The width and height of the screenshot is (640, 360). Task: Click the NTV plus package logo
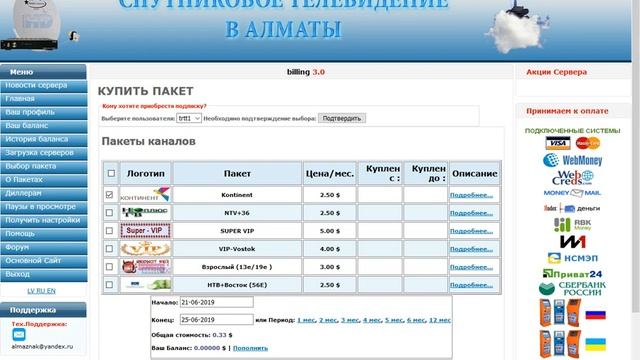[145, 213]
